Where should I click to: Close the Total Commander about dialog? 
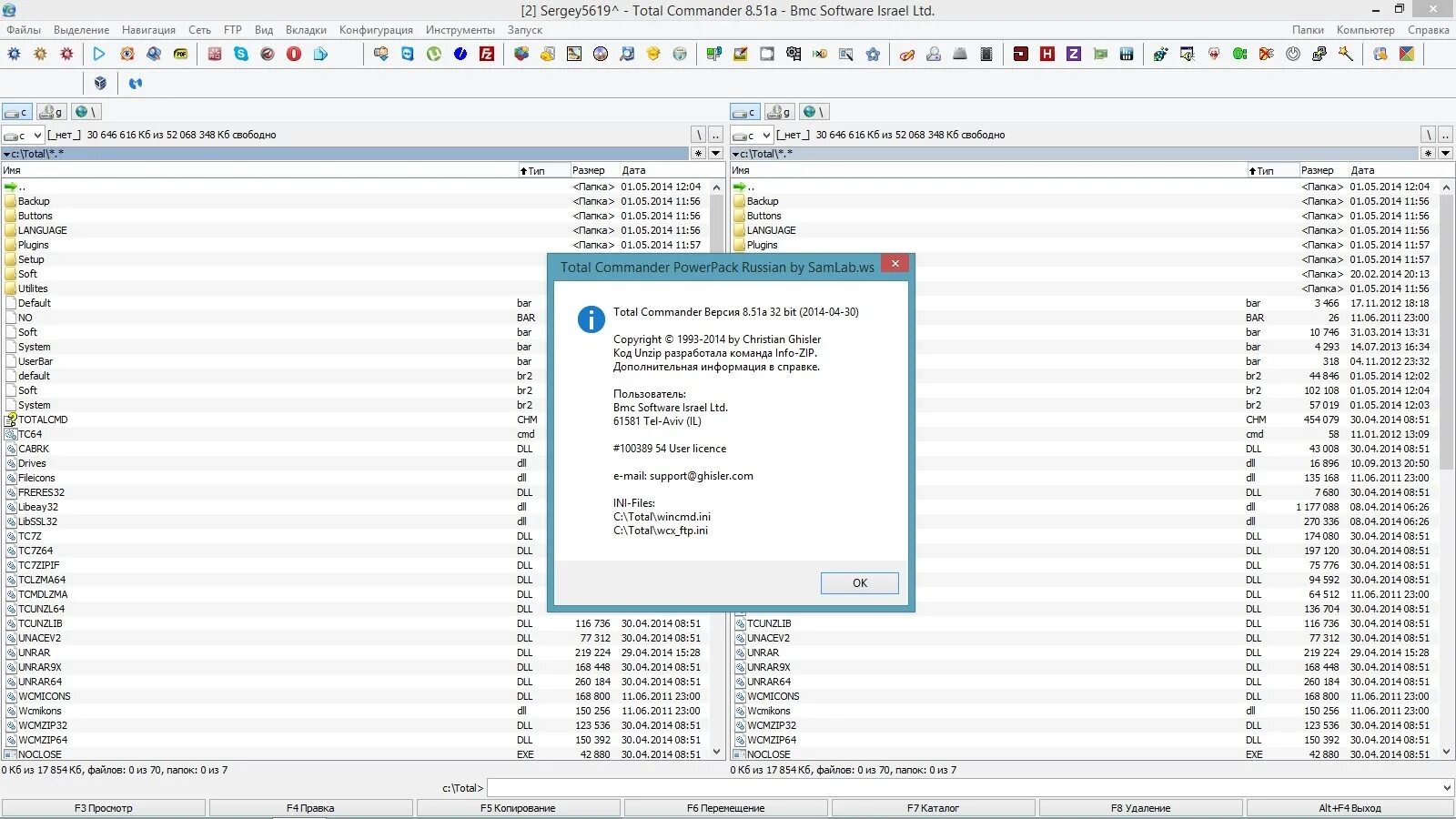tap(895, 264)
